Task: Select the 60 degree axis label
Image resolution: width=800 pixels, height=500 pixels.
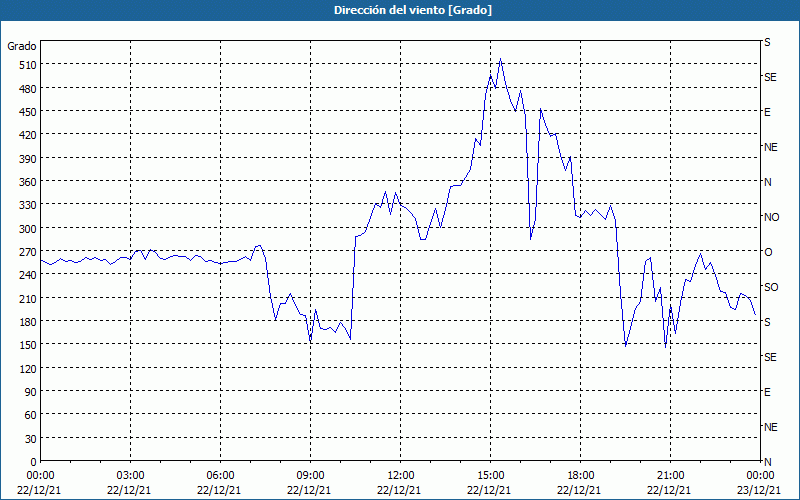Action: coord(30,415)
